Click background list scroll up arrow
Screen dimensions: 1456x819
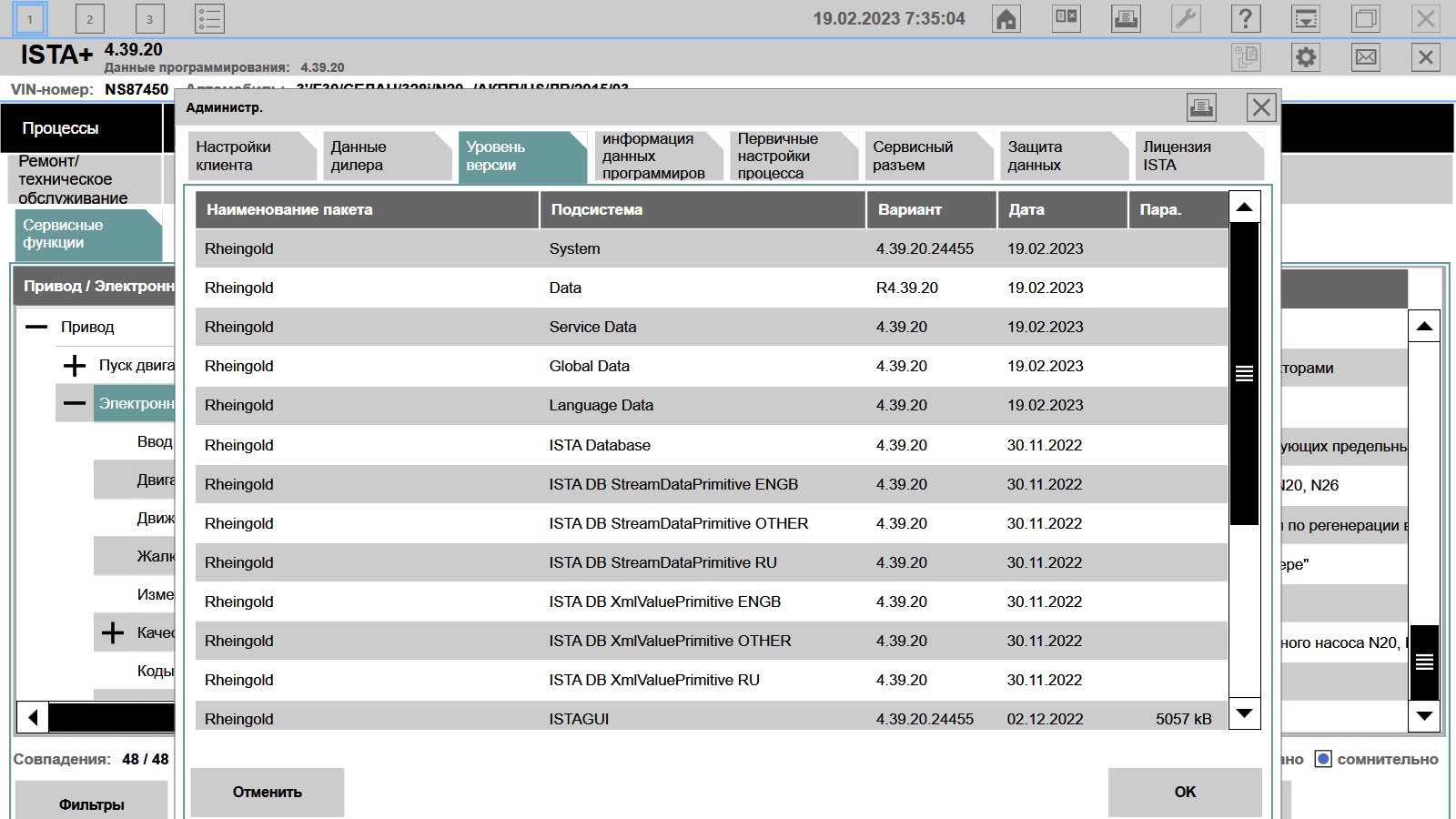point(1424,326)
